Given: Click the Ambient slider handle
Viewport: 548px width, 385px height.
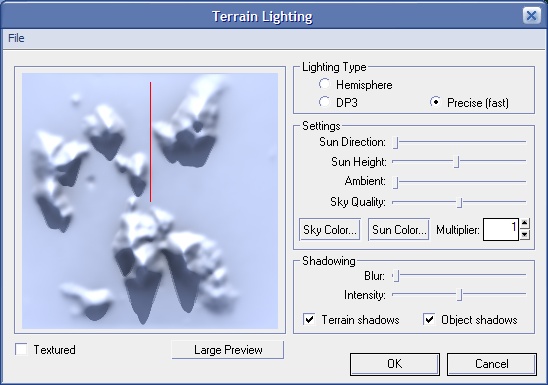Looking at the screenshot, I should coord(396,182).
